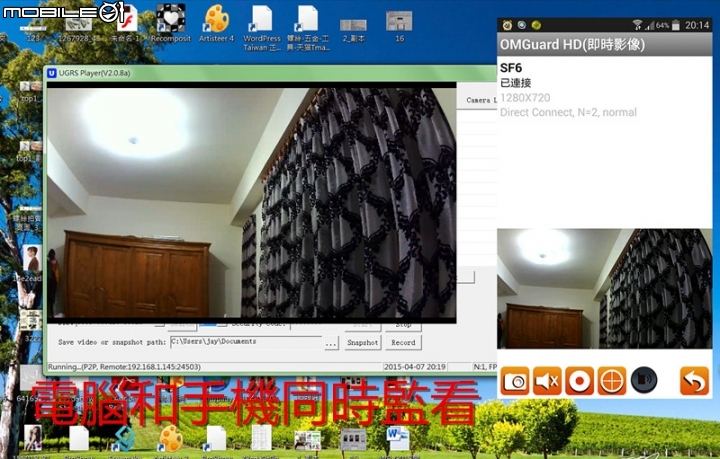Click the UGRS Player title bar logo

pyautogui.click(x=52, y=73)
